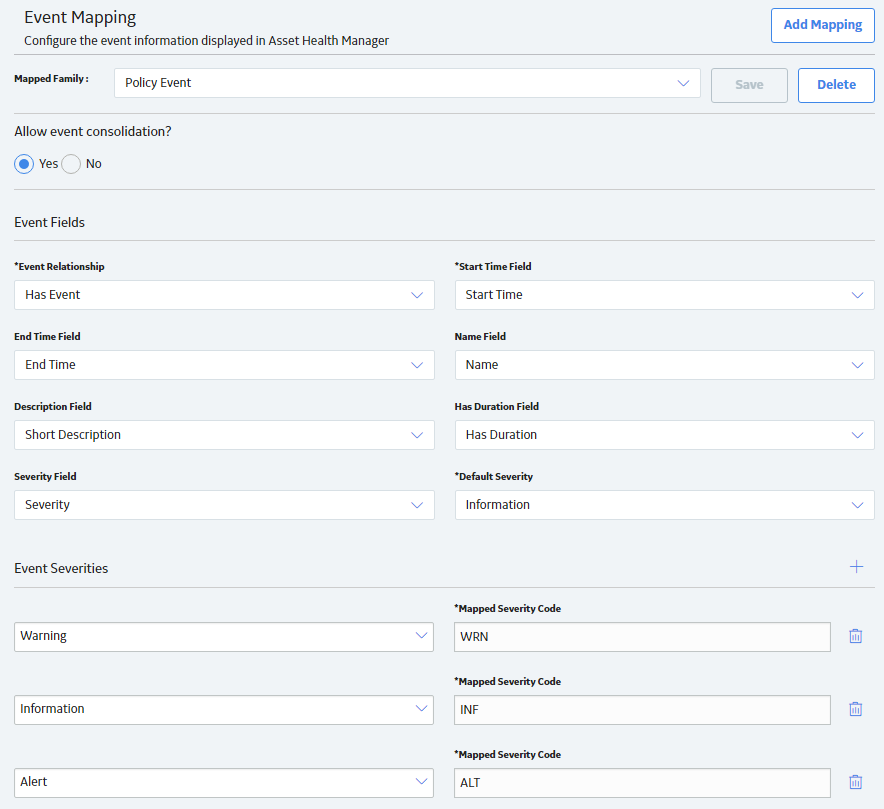Delete the Warning severity row via trash icon
Screen dimensions: 884x809
coord(855,636)
